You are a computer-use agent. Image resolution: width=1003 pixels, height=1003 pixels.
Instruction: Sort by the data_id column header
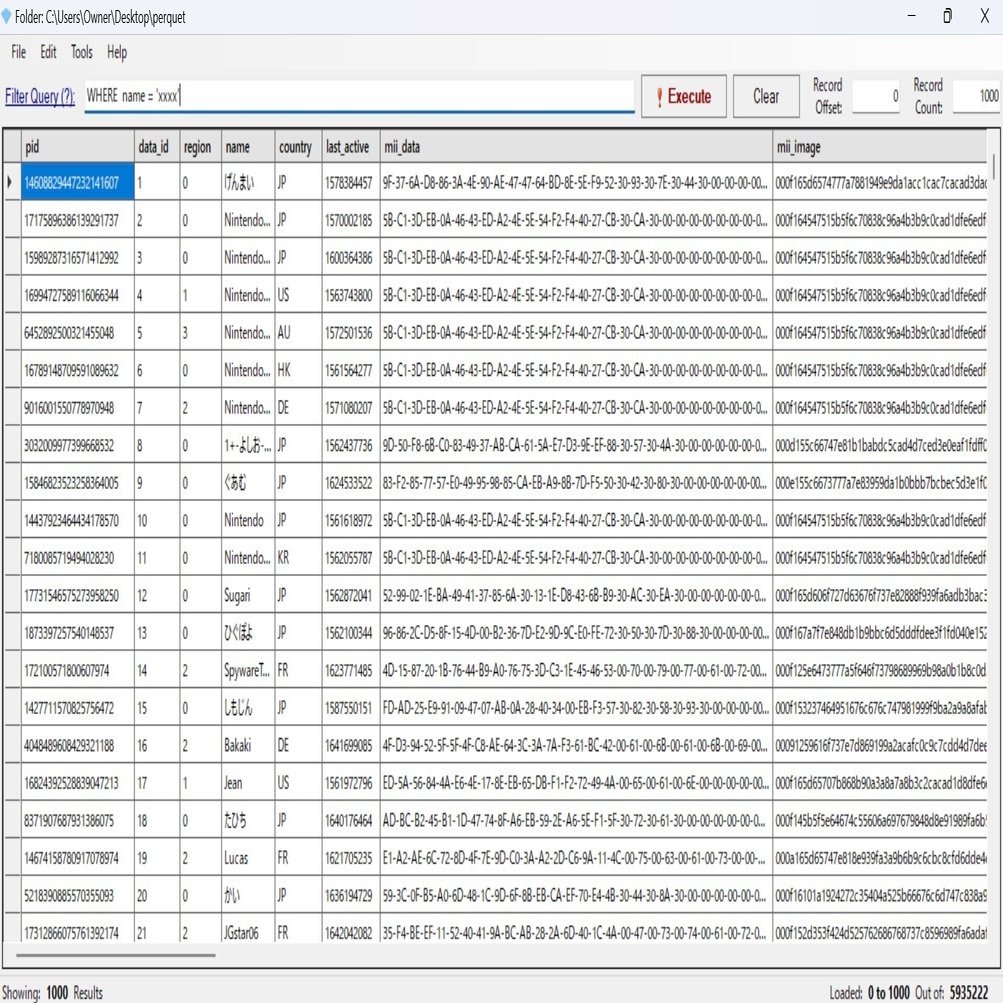[x=157, y=146]
